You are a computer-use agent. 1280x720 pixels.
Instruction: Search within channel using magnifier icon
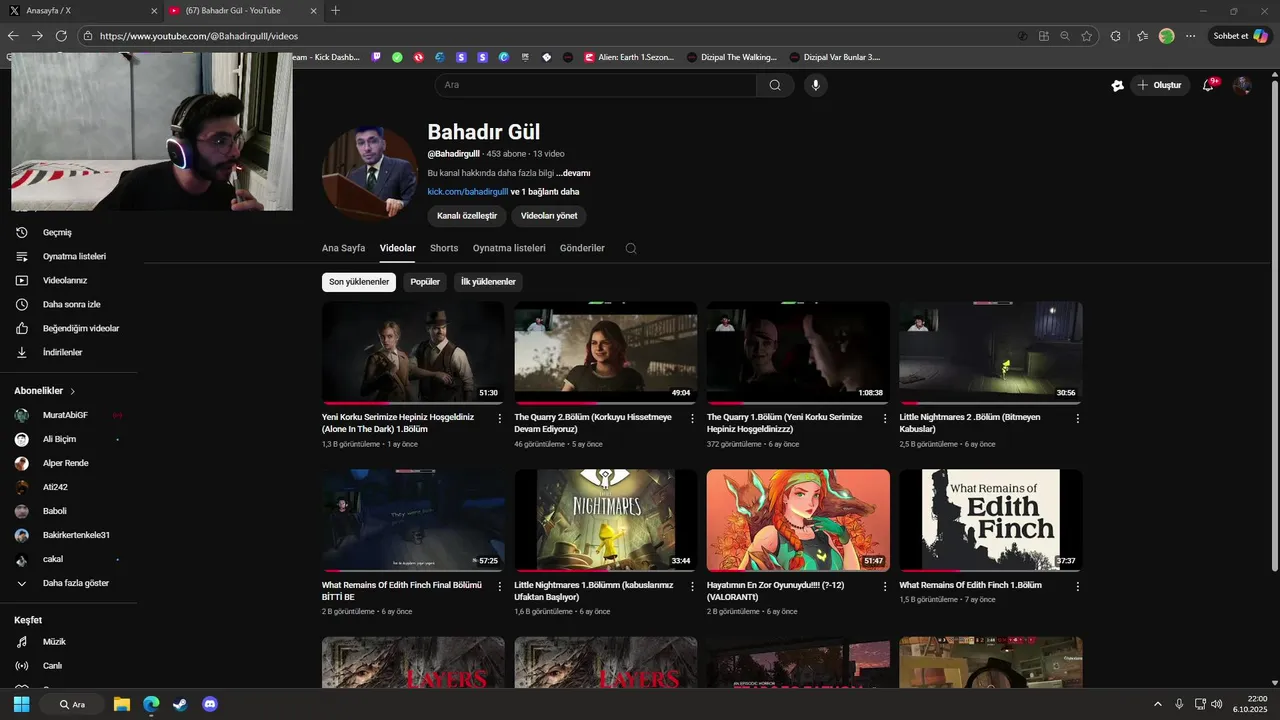pyautogui.click(x=631, y=248)
